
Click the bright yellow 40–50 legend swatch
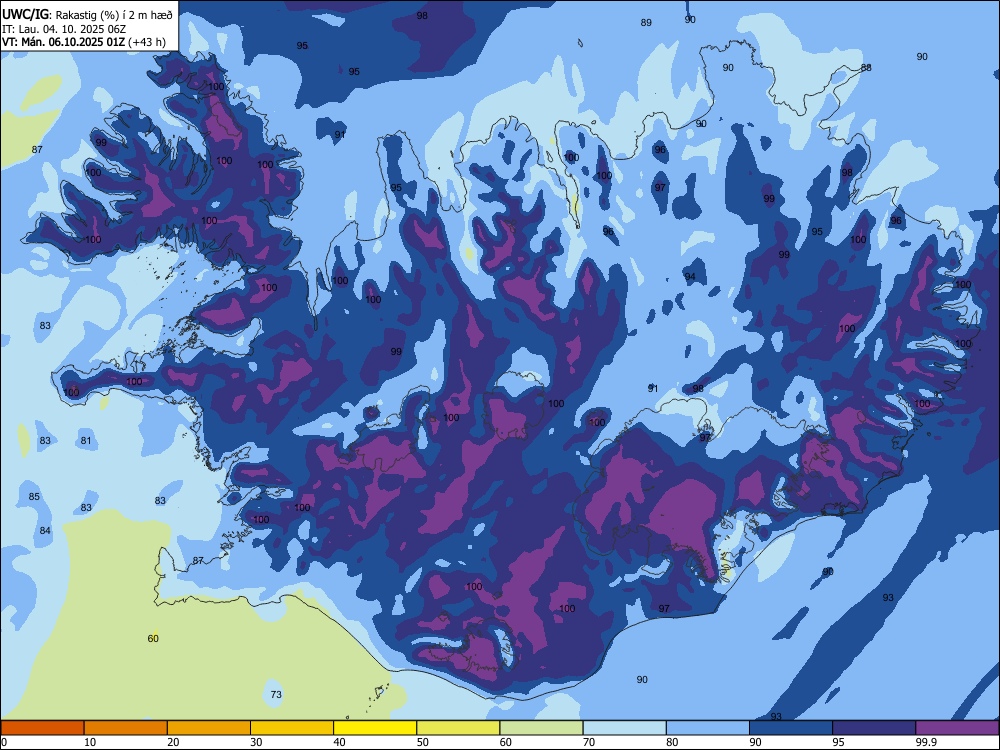[x=375, y=728]
